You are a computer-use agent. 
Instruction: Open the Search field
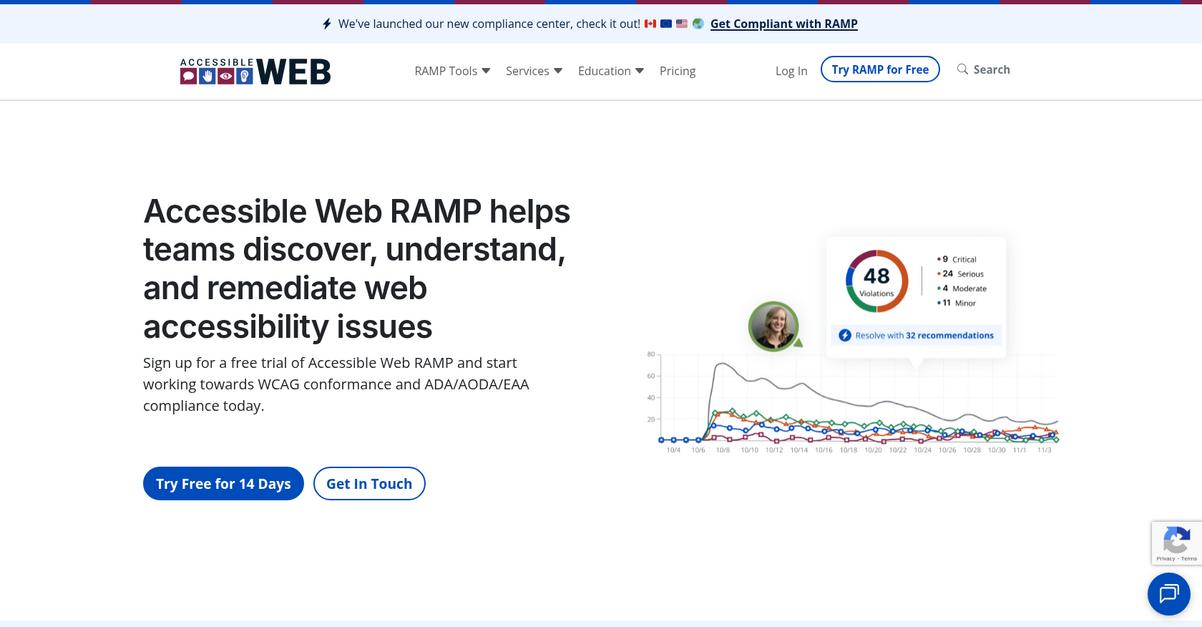[983, 69]
